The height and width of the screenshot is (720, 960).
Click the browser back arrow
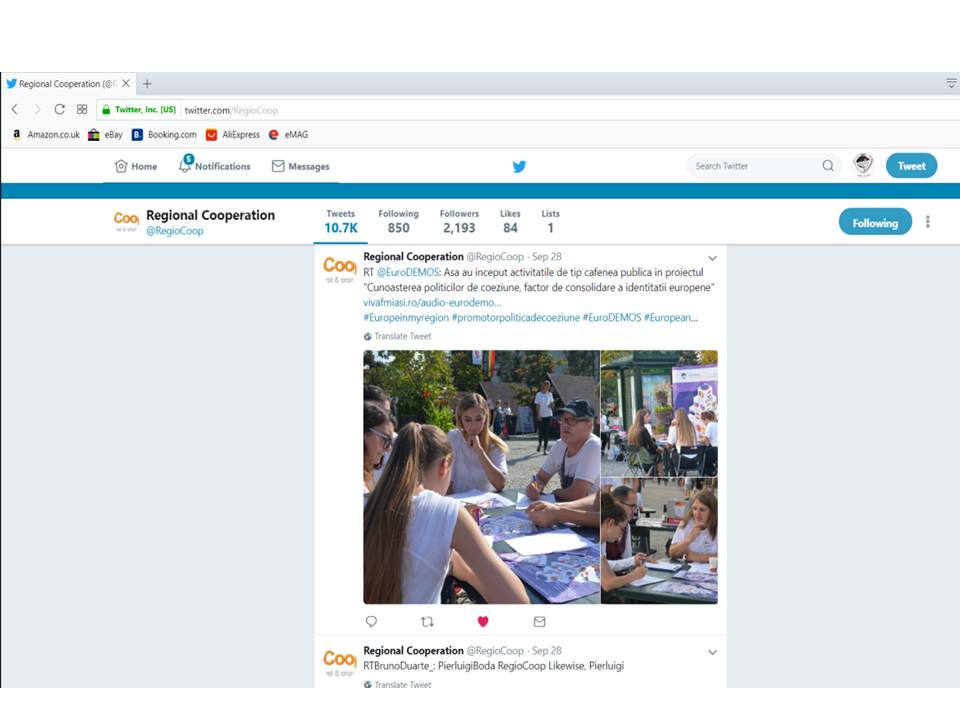[x=15, y=110]
